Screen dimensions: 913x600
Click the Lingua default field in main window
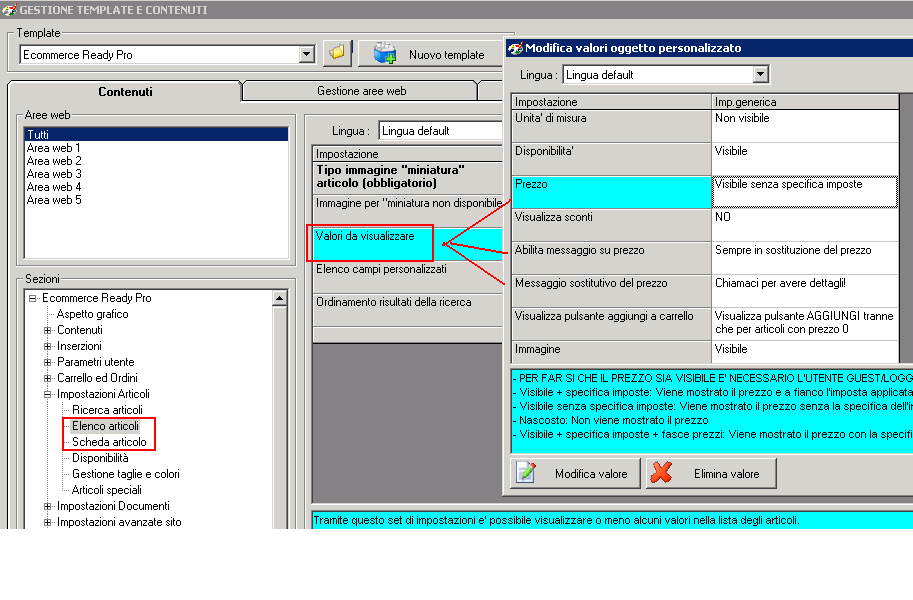point(440,131)
